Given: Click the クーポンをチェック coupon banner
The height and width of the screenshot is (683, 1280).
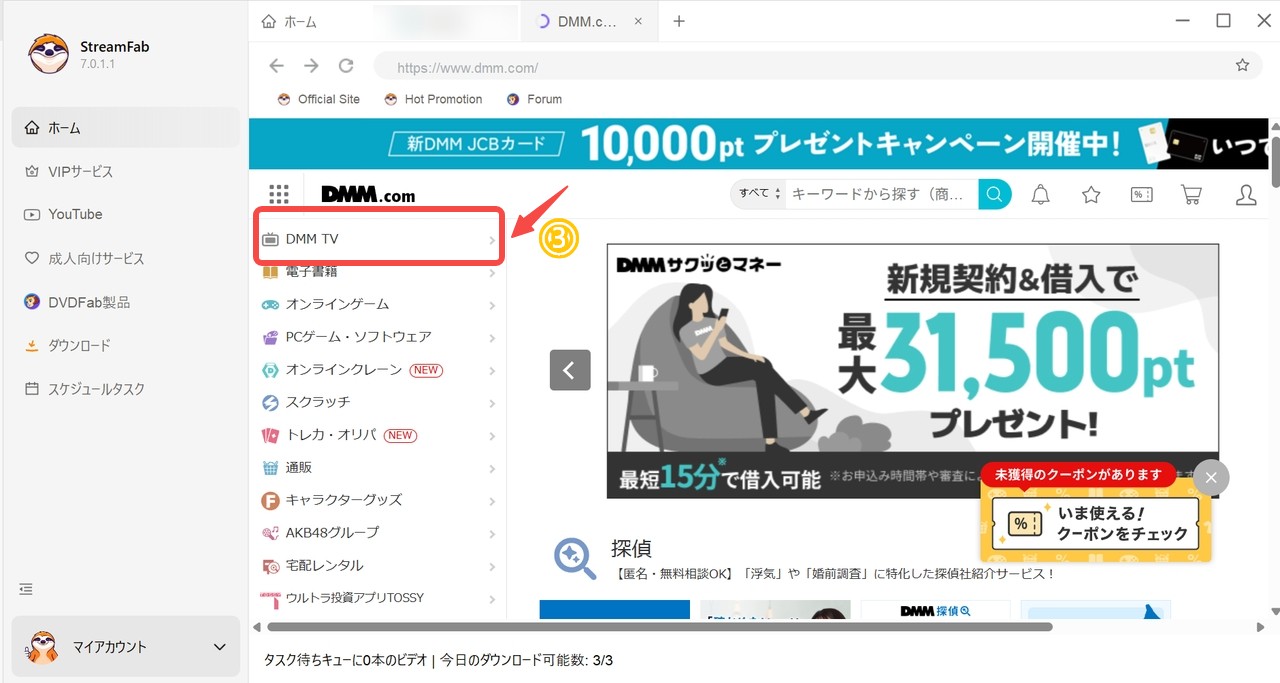Looking at the screenshot, I should (x=1097, y=525).
